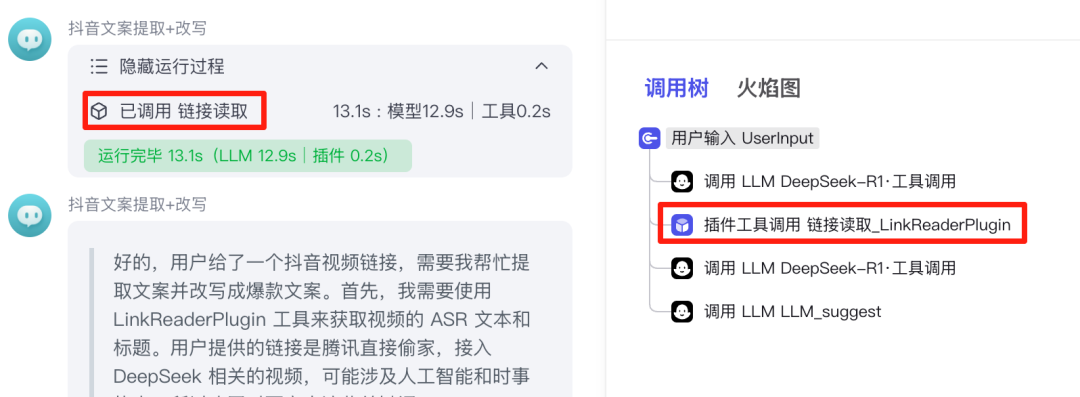Image resolution: width=1080 pixels, height=397 pixels.
Task: Open the 已调用 链接读取 call entry
Action: pyautogui.click(x=175, y=111)
